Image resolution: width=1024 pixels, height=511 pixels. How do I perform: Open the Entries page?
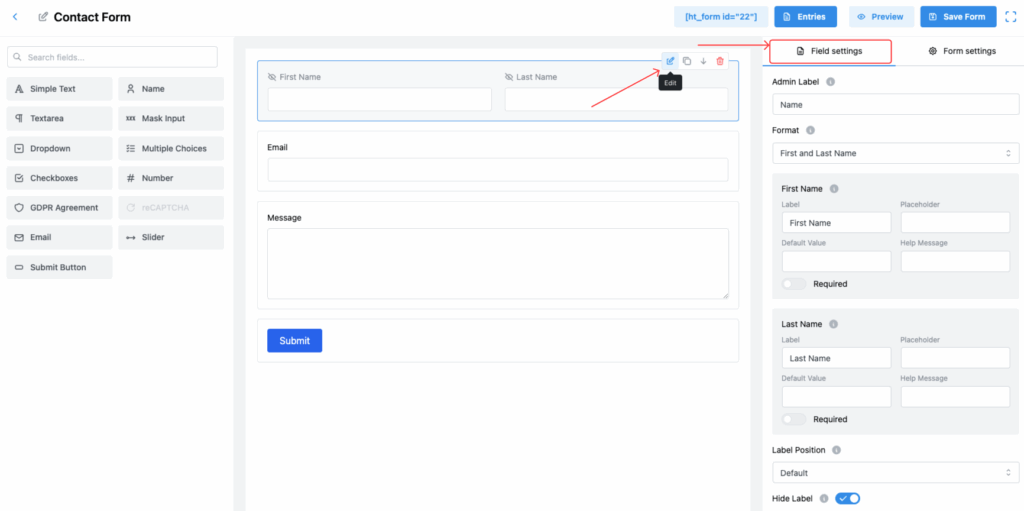click(805, 17)
